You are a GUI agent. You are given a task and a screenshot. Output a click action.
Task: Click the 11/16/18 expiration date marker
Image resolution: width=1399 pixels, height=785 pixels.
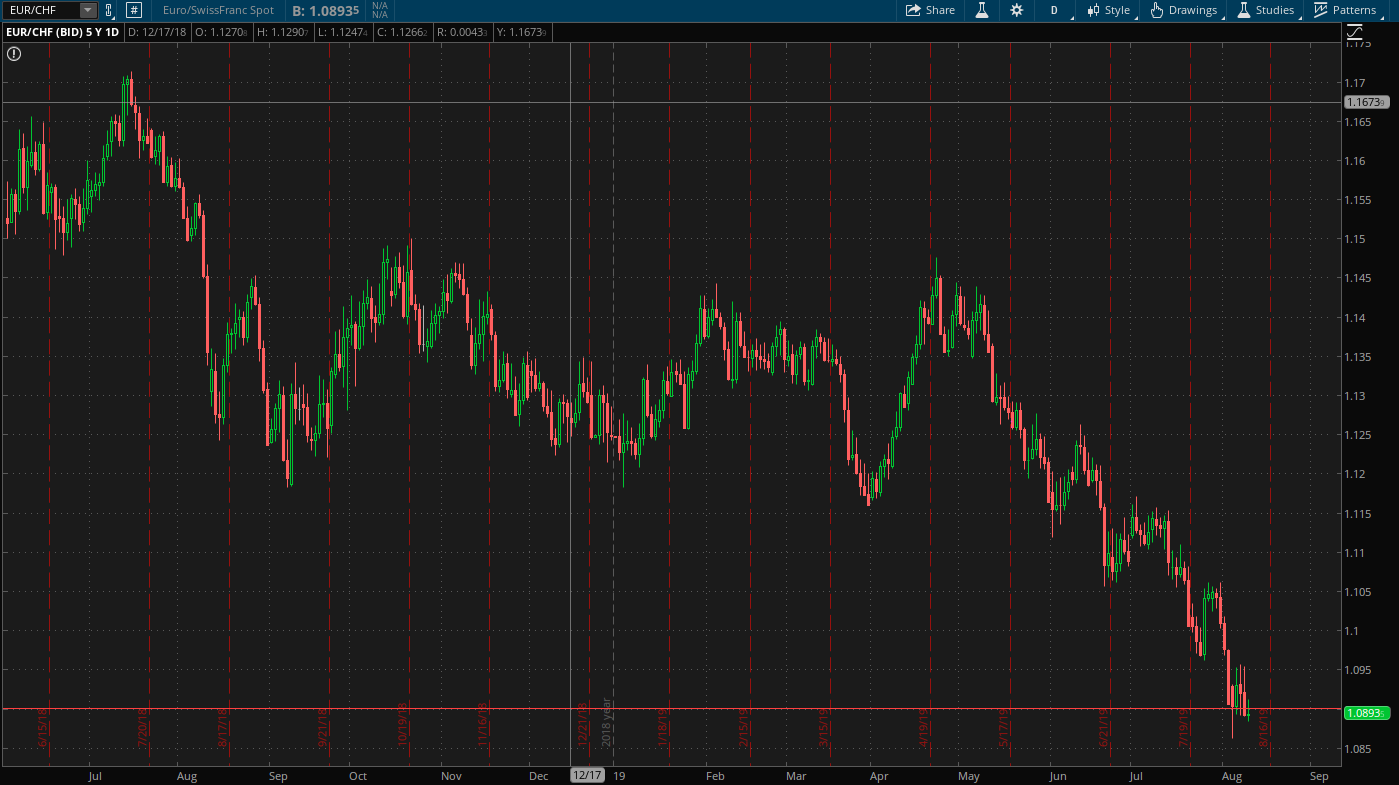click(x=482, y=726)
